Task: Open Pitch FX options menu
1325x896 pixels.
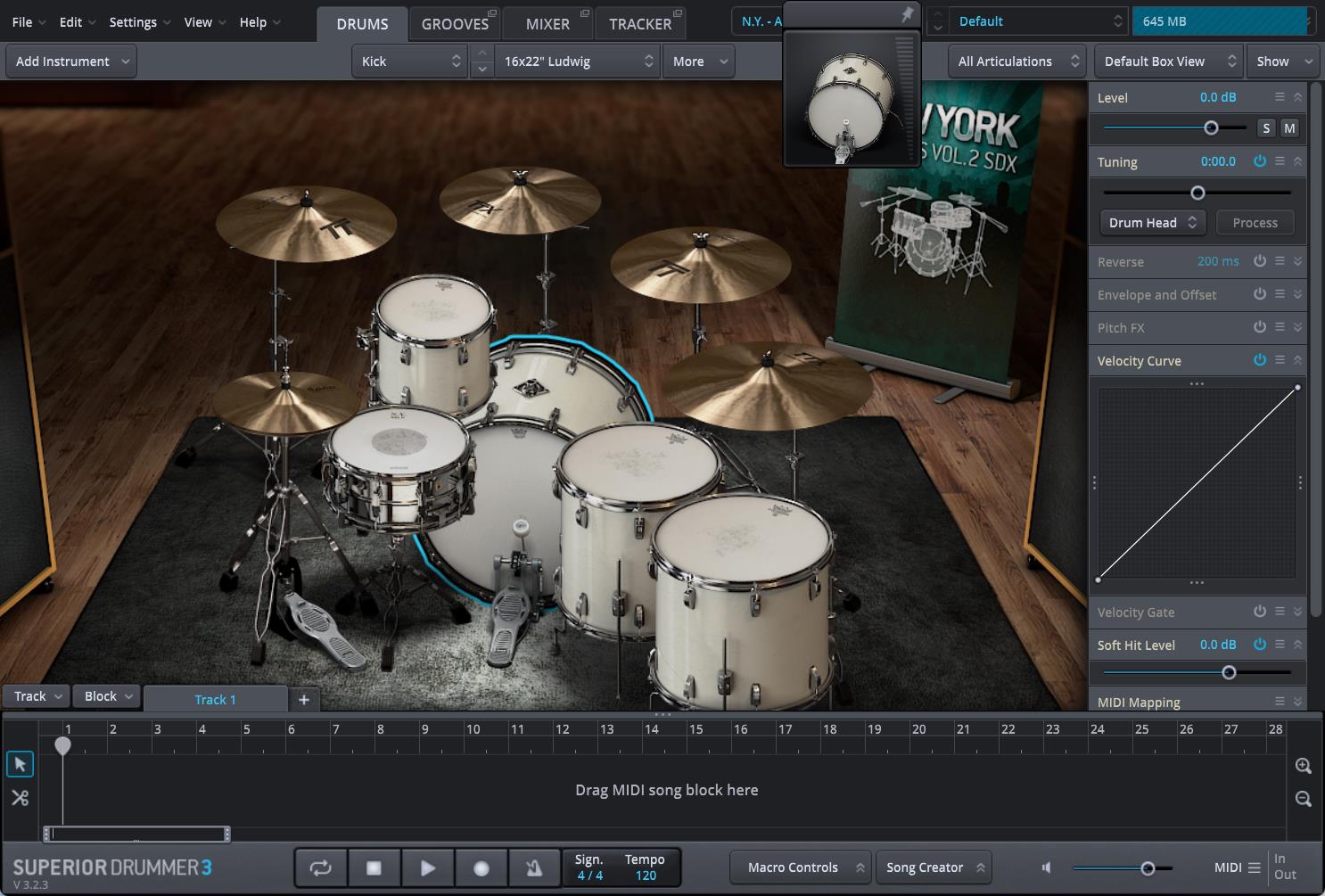Action: (x=1280, y=327)
